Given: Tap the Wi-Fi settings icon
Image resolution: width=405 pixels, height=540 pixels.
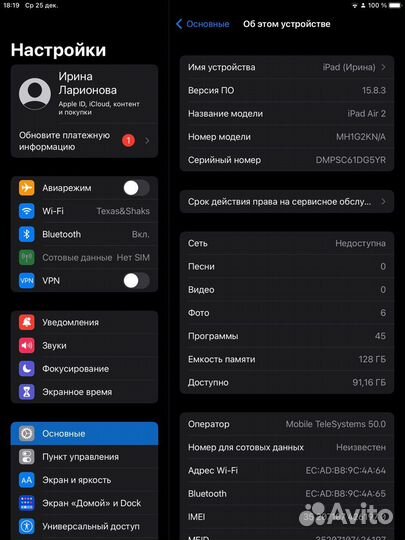Looking at the screenshot, I should click(x=27, y=211).
